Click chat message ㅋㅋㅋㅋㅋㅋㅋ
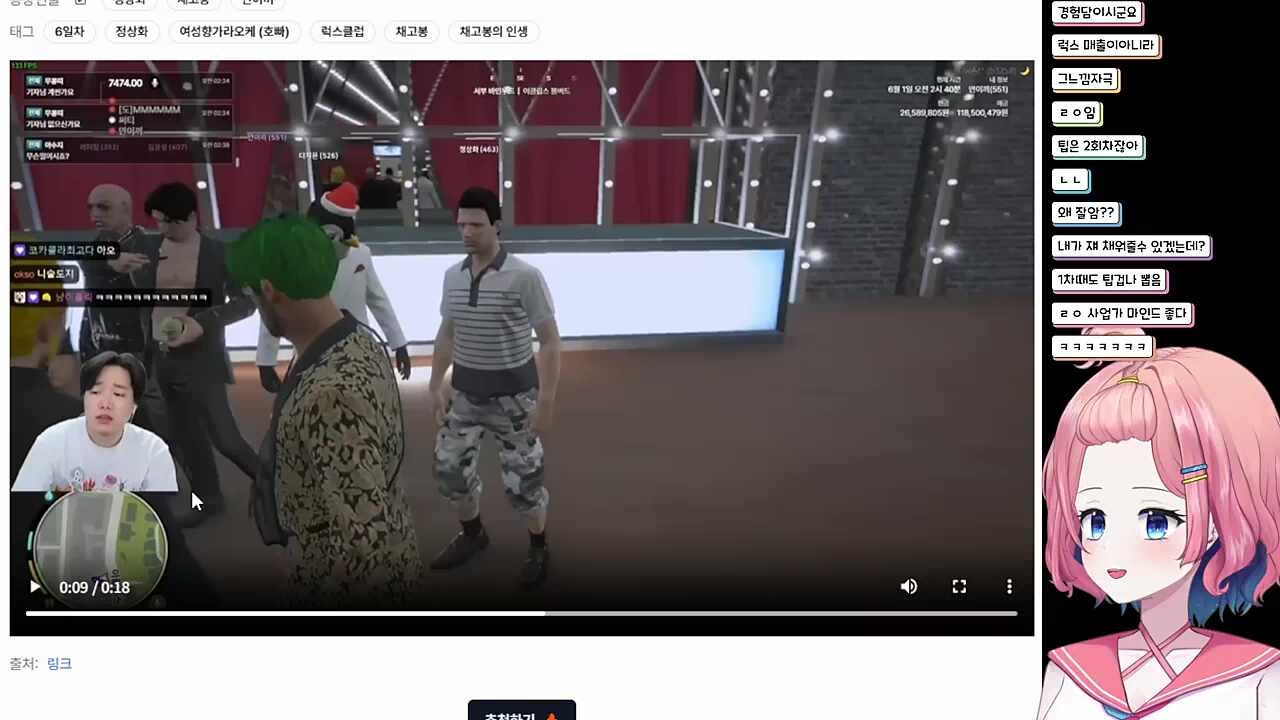Viewport: 1280px width, 720px height. pyautogui.click(x=1102, y=347)
